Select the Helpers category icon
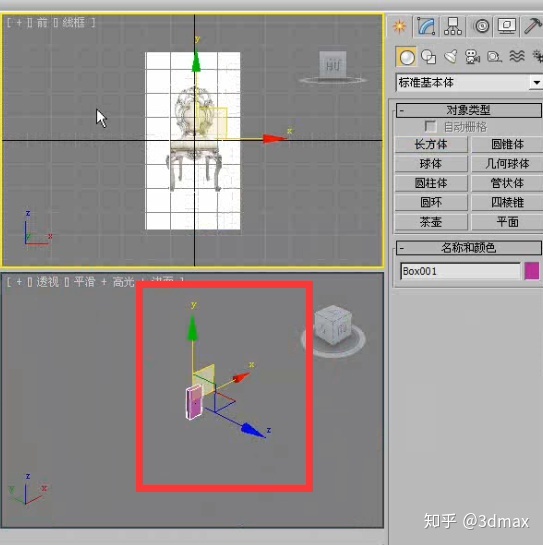This screenshot has height=545, width=543. (494, 57)
